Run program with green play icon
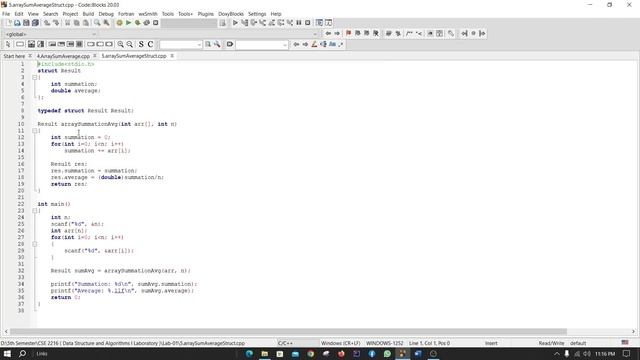 click(128, 23)
